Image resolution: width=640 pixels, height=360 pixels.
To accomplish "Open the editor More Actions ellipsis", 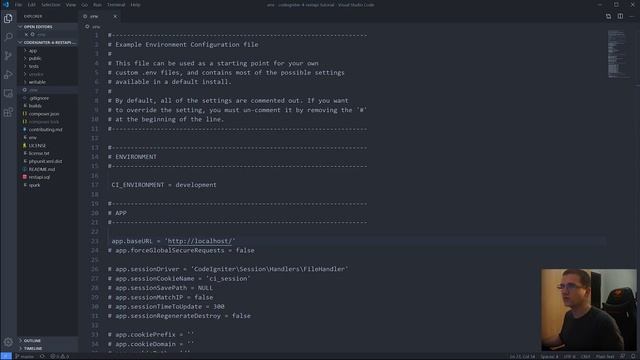I will 631,16.
